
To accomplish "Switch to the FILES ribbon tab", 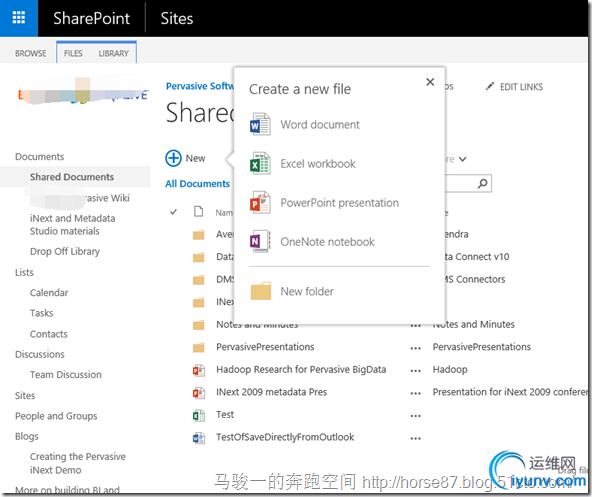I will coord(73,53).
